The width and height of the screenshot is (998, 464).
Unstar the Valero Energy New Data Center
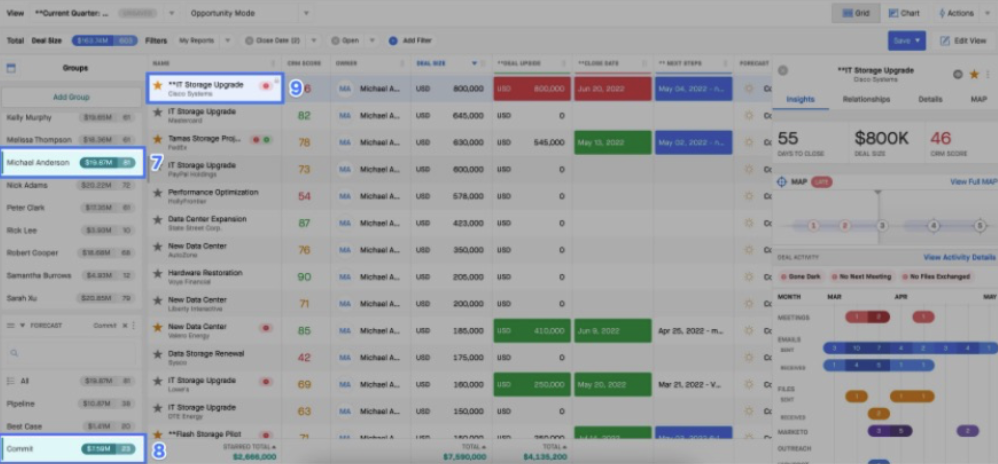[157, 327]
